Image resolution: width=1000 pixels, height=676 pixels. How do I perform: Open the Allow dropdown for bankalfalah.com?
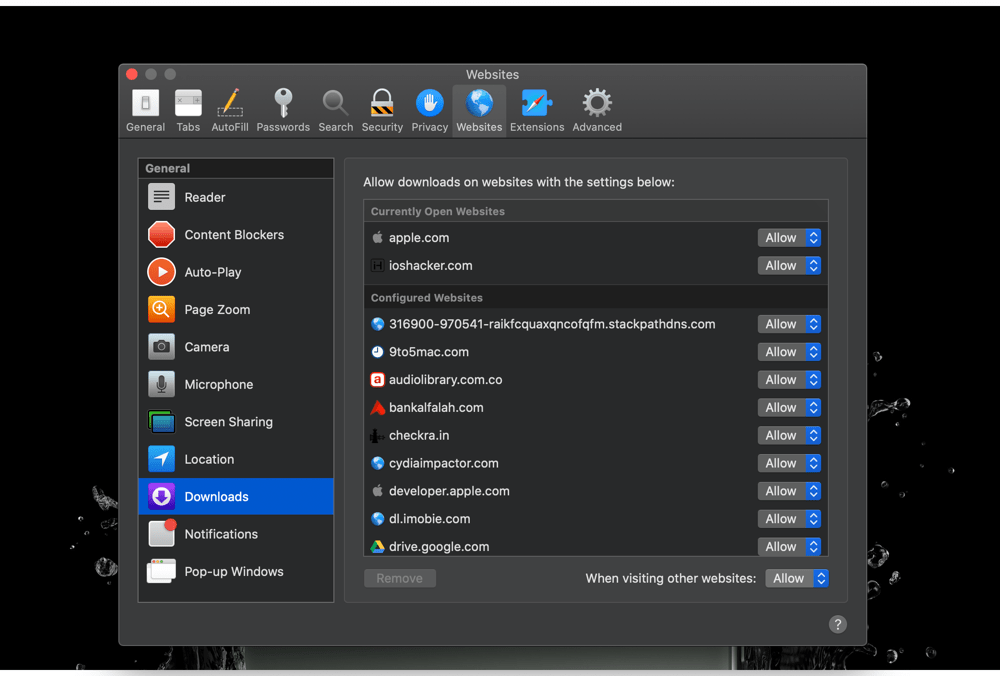point(790,408)
